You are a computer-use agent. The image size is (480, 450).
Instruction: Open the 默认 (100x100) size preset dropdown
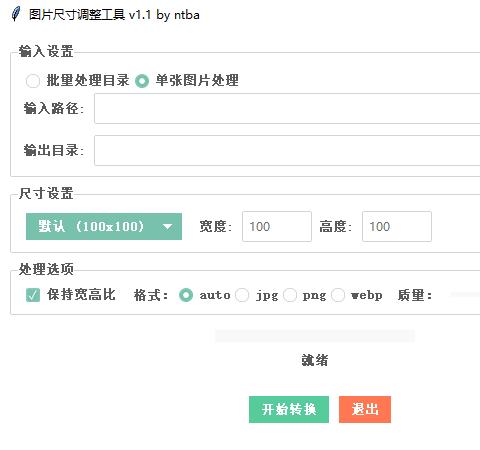point(104,227)
